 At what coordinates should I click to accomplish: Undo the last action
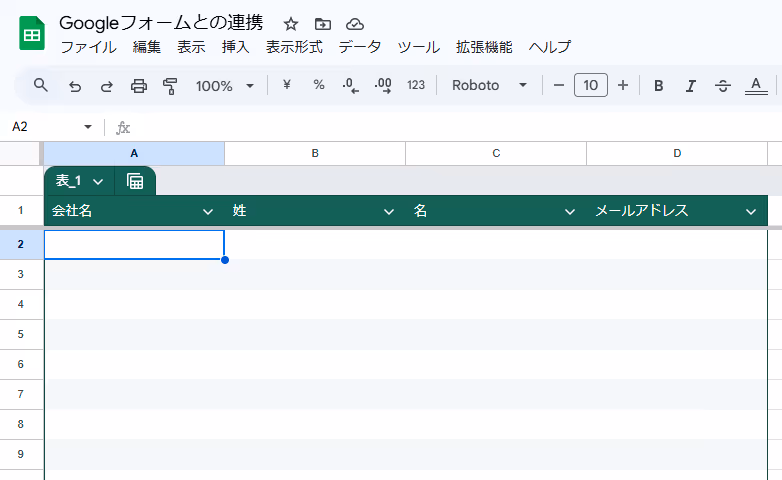(75, 86)
